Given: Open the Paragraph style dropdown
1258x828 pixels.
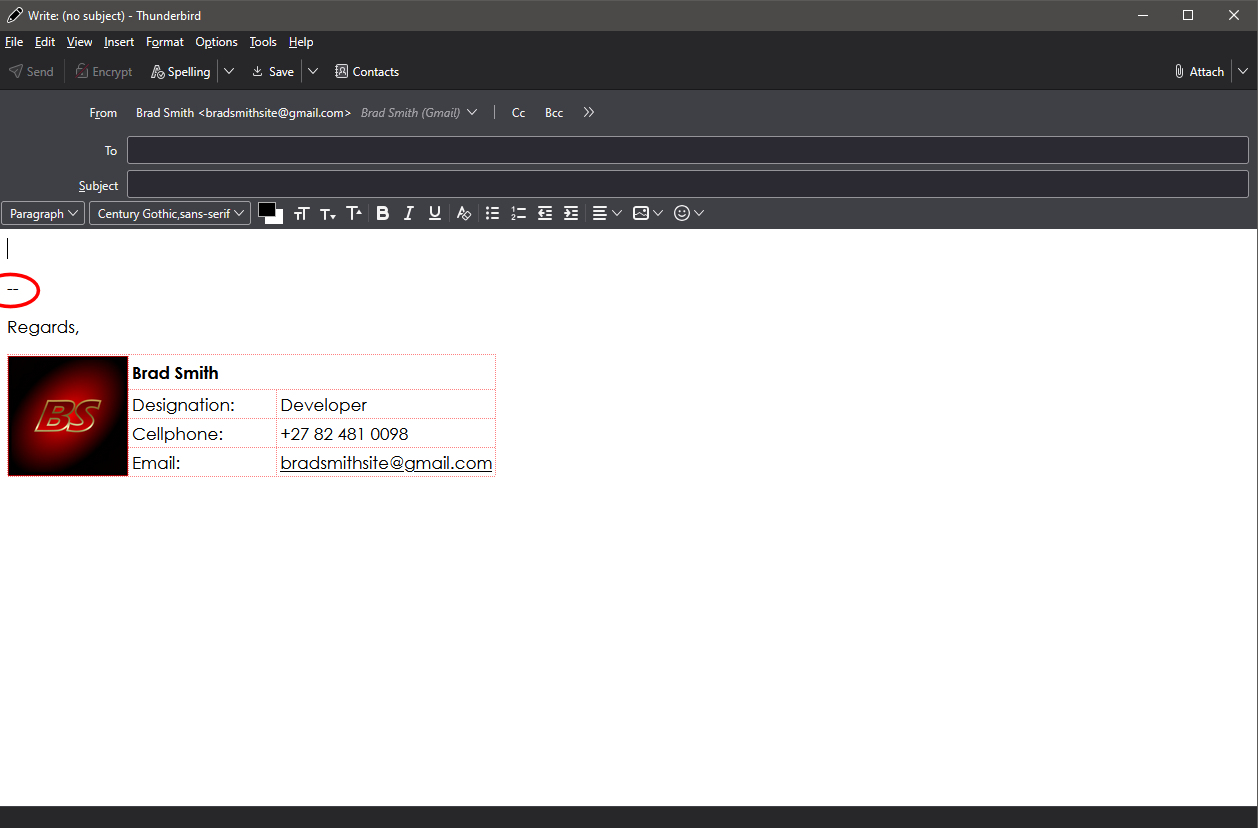Looking at the screenshot, I should [x=43, y=214].
